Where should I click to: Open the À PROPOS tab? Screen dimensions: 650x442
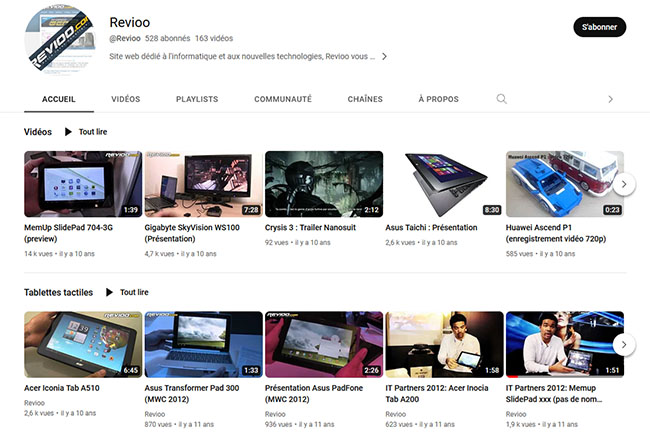pyautogui.click(x=439, y=99)
